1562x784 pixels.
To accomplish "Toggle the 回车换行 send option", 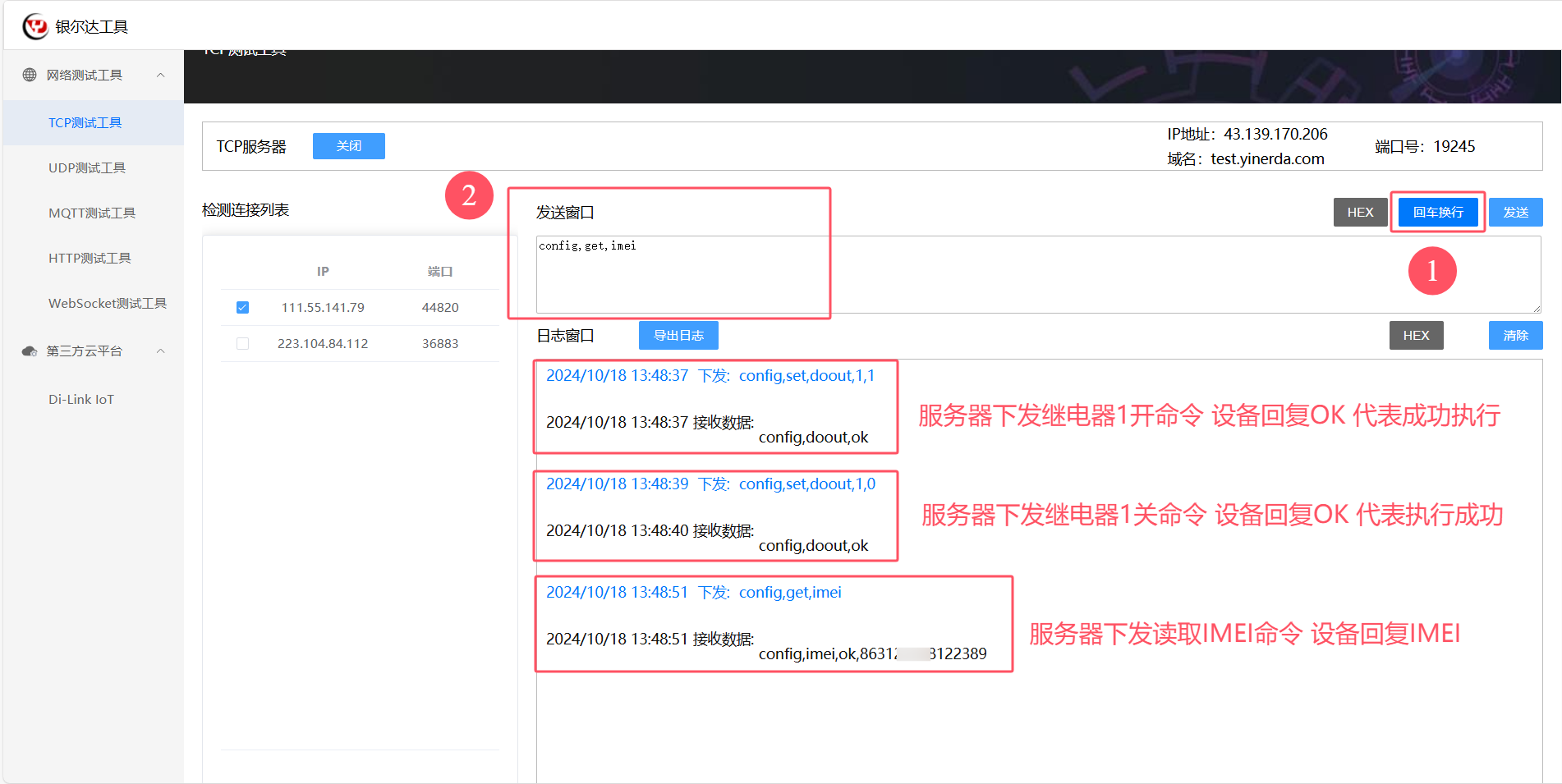I will coord(1436,212).
